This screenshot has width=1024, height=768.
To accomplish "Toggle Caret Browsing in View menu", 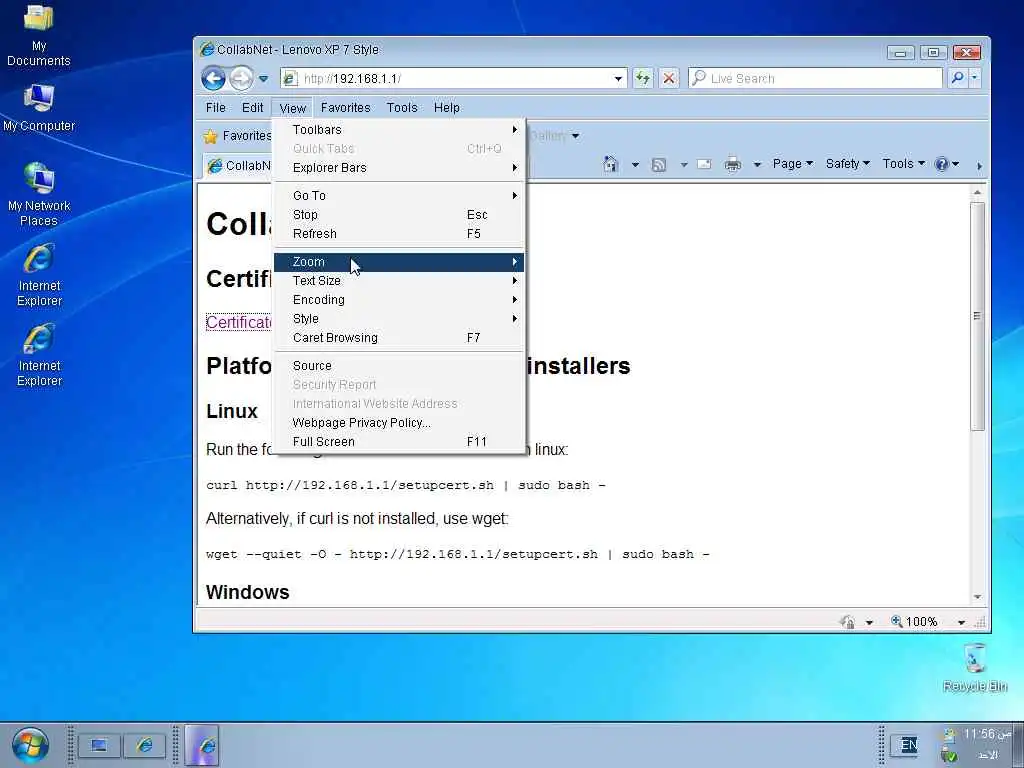I will point(399,338).
